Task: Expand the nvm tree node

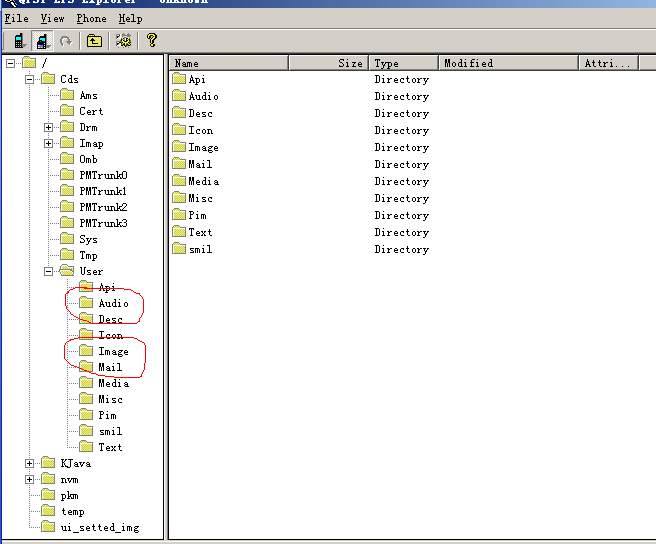Action: pos(29,480)
